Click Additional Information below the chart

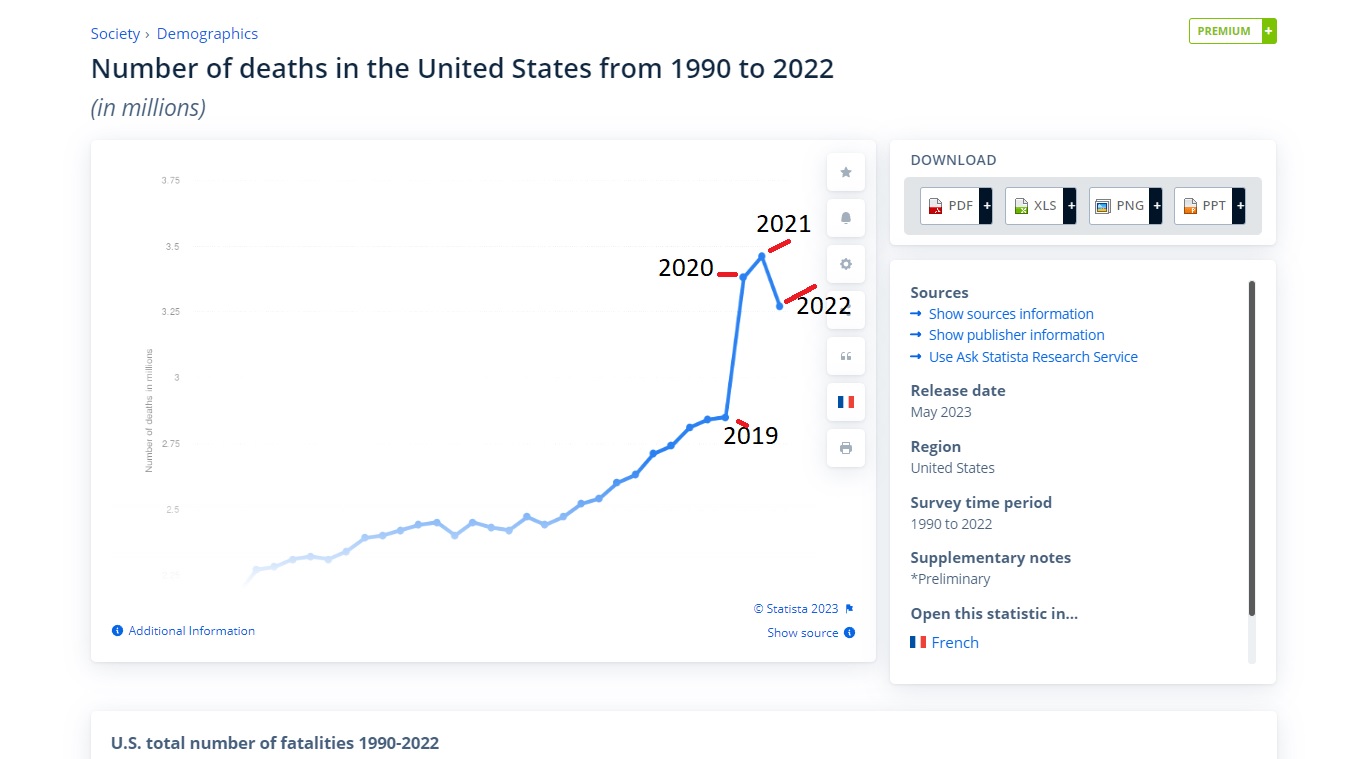[191, 631]
